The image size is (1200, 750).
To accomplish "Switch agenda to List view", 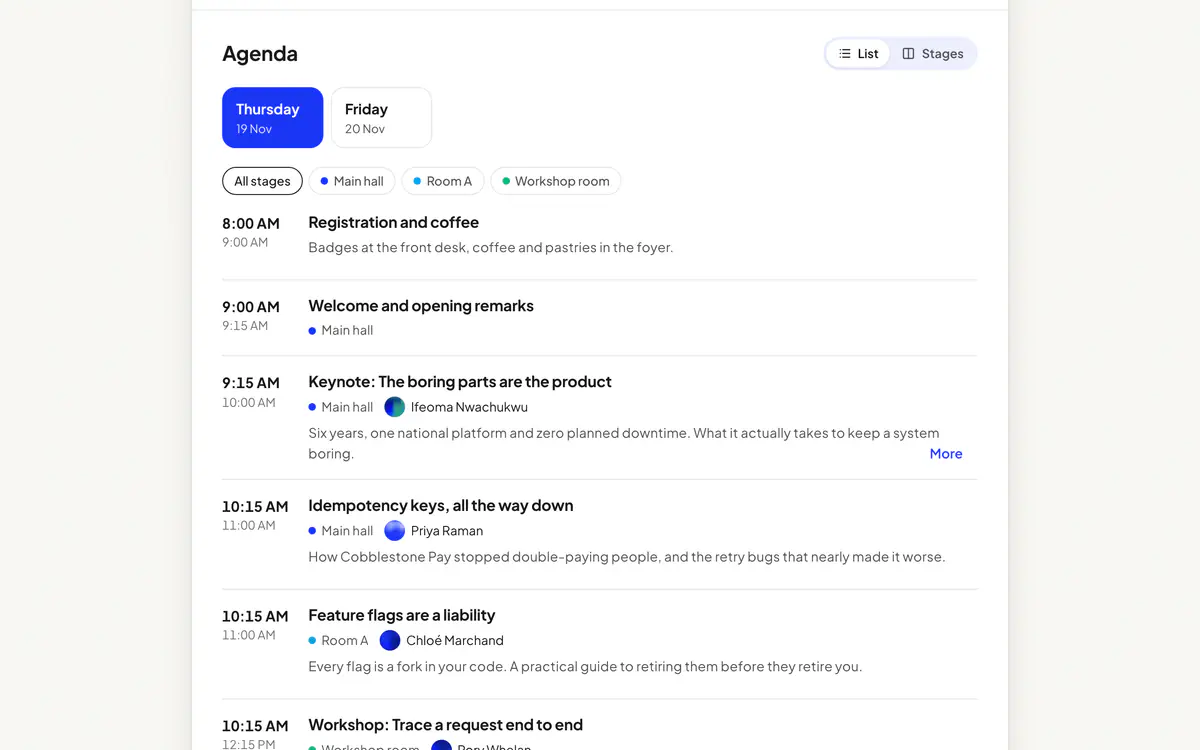I will coord(858,54).
